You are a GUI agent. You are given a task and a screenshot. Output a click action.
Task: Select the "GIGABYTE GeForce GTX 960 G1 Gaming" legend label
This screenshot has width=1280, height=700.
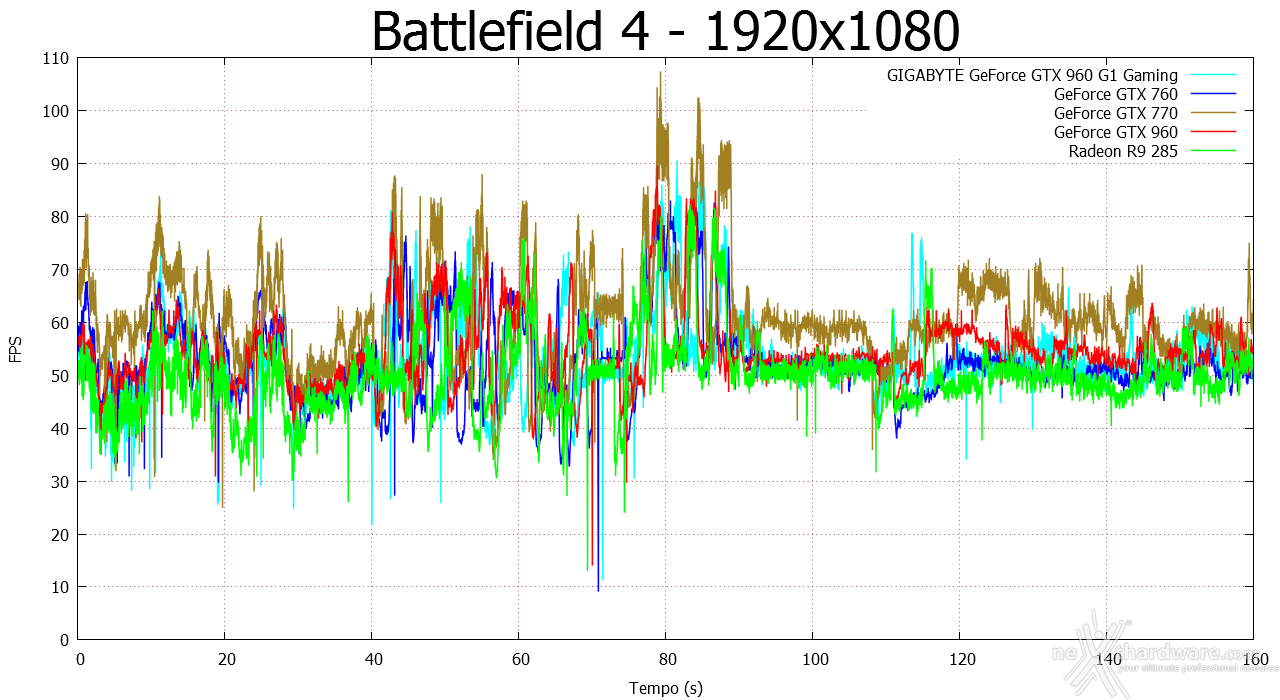[1032, 75]
